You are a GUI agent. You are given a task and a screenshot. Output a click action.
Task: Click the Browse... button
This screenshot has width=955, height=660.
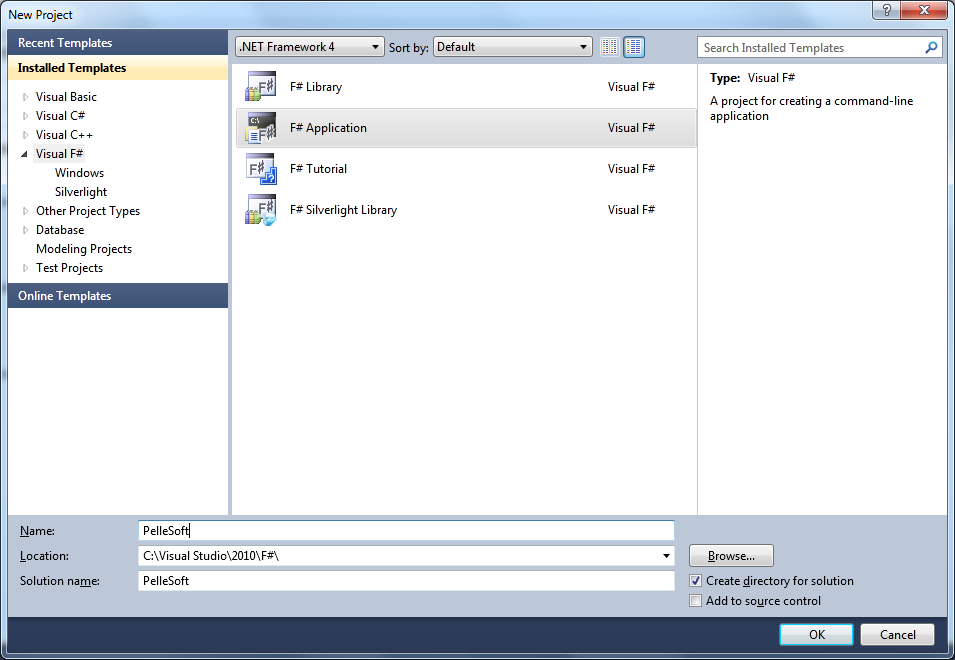coord(731,556)
